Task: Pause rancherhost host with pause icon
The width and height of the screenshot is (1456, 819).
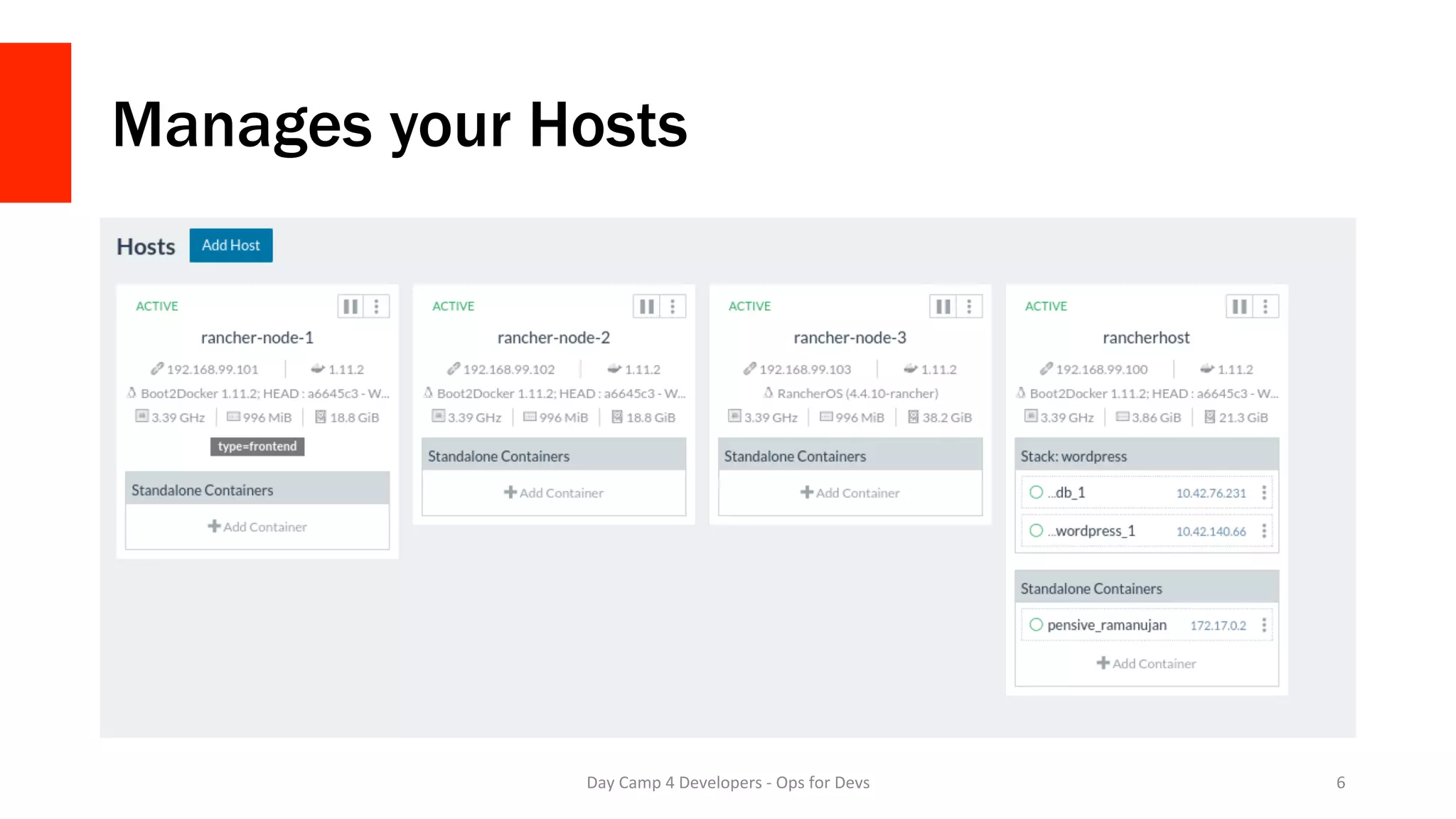Action: (x=1239, y=306)
